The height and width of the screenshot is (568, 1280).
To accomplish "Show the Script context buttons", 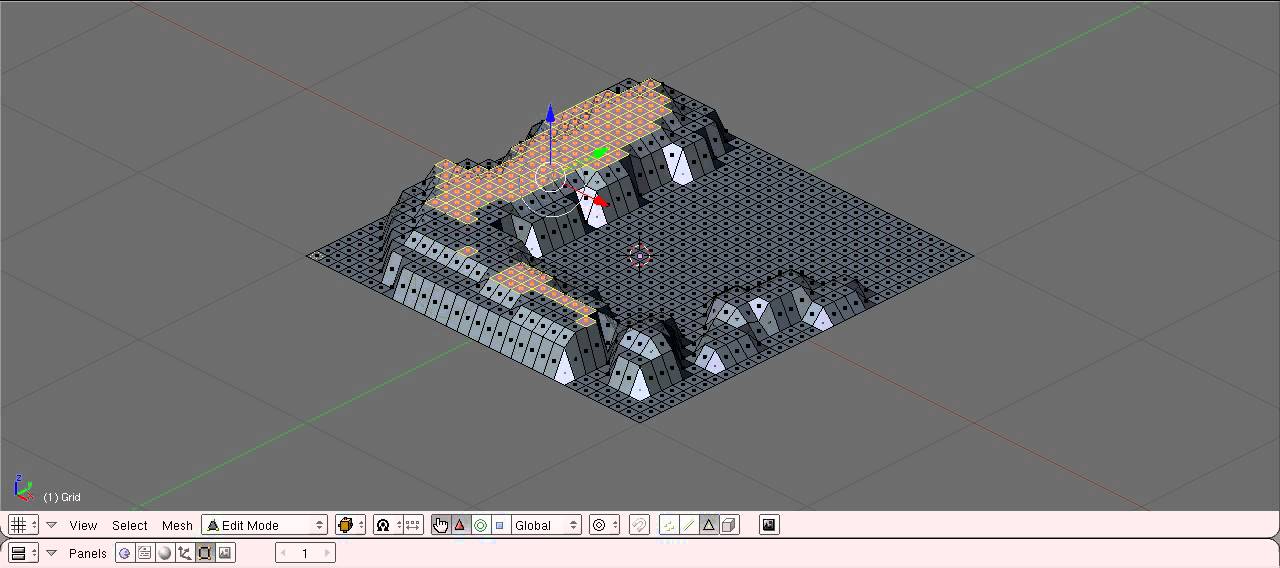I will pyautogui.click(x=145, y=553).
